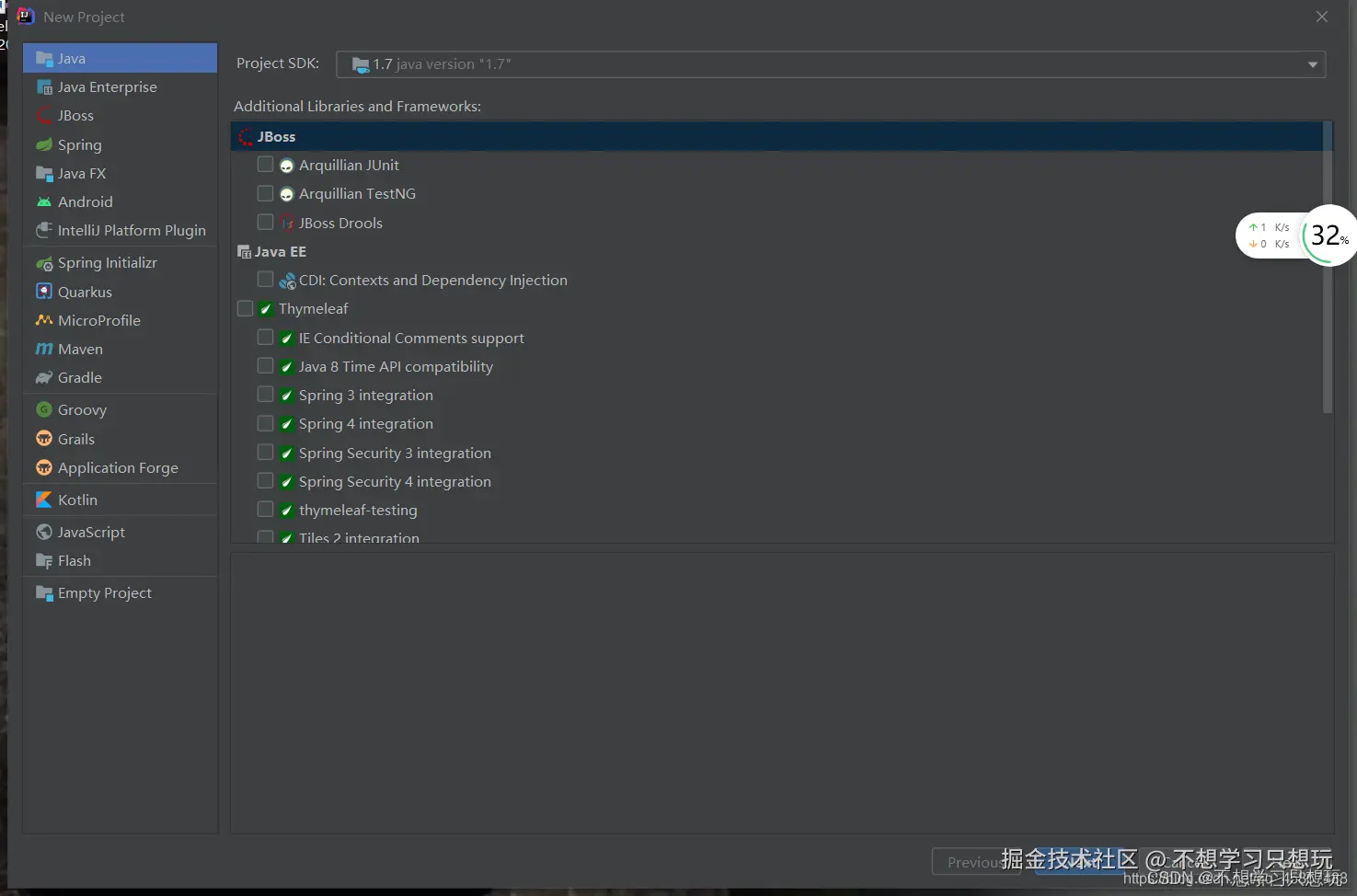1357x896 pixels.
Task: Click the Grails icon
Action: click(x=44, y=439)
